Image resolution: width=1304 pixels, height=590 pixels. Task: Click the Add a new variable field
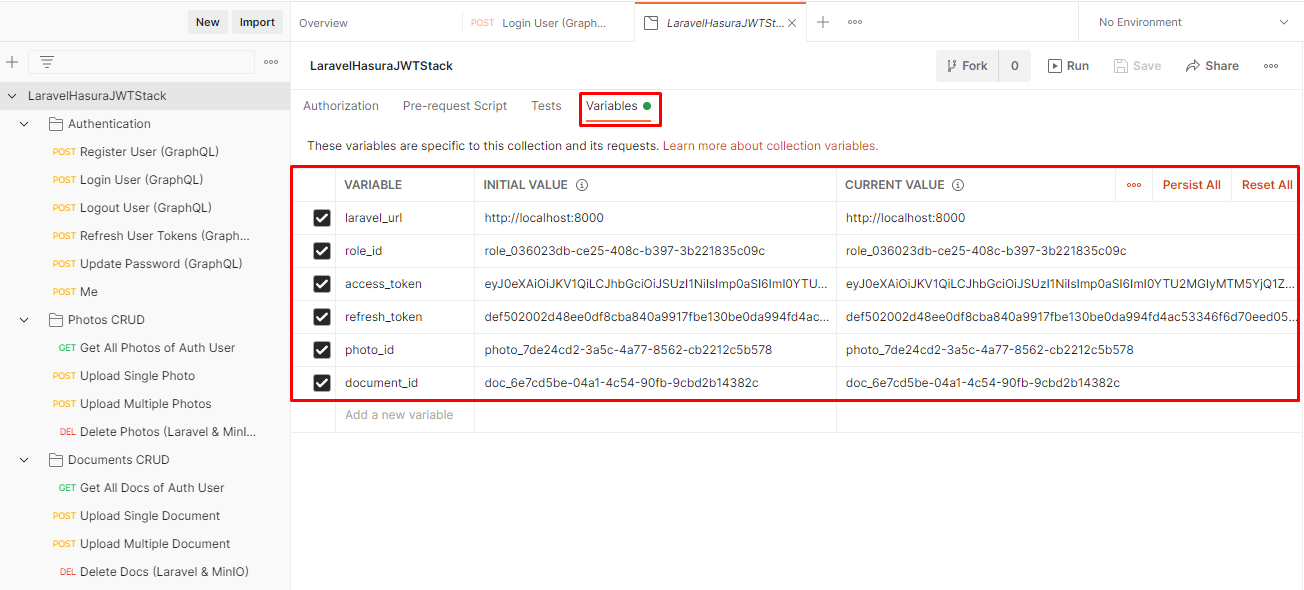[x=399, y=415]
